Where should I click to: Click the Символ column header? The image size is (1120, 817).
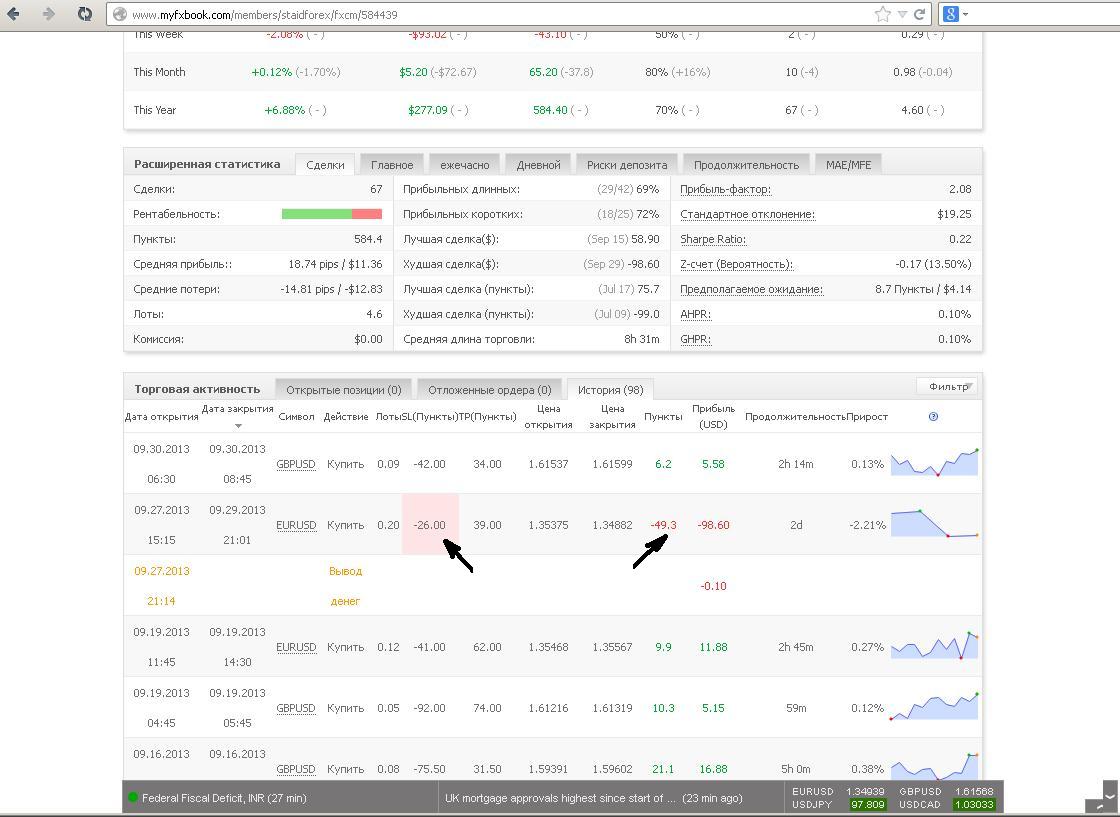coord(296,416)
